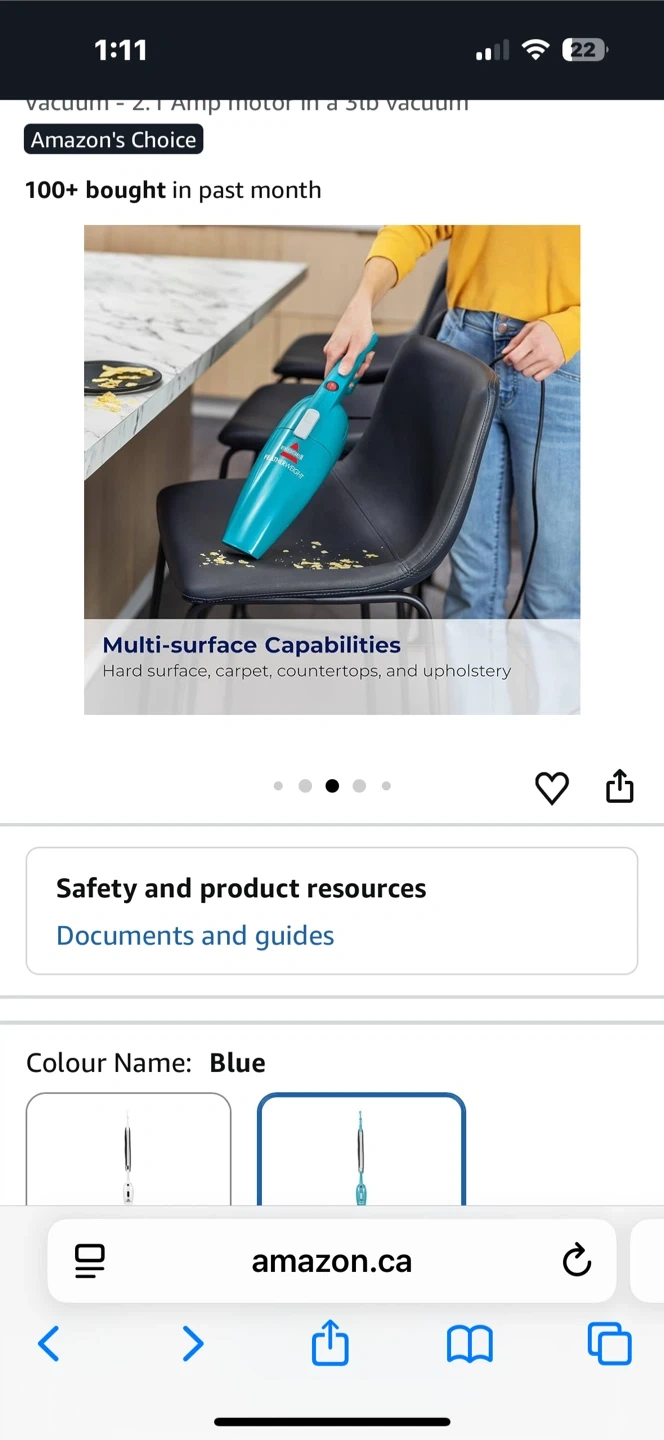
Task: Jump to second image carousel dot
Action: (x=305, y=786)
